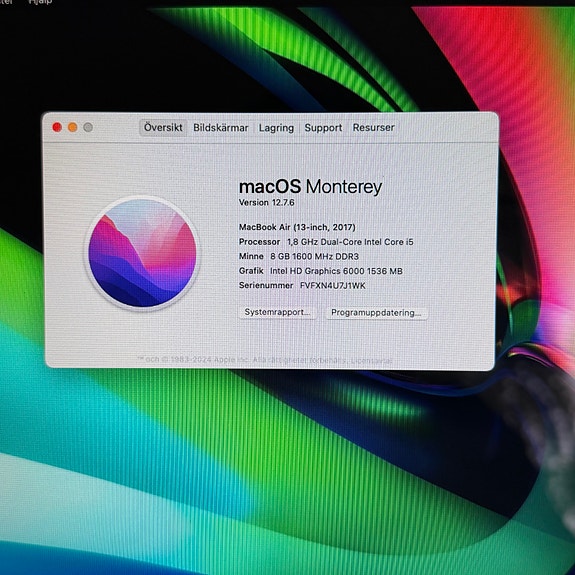Open the Bildskärmar tab
Screen dimensions: 575x575
coord(221,128)
